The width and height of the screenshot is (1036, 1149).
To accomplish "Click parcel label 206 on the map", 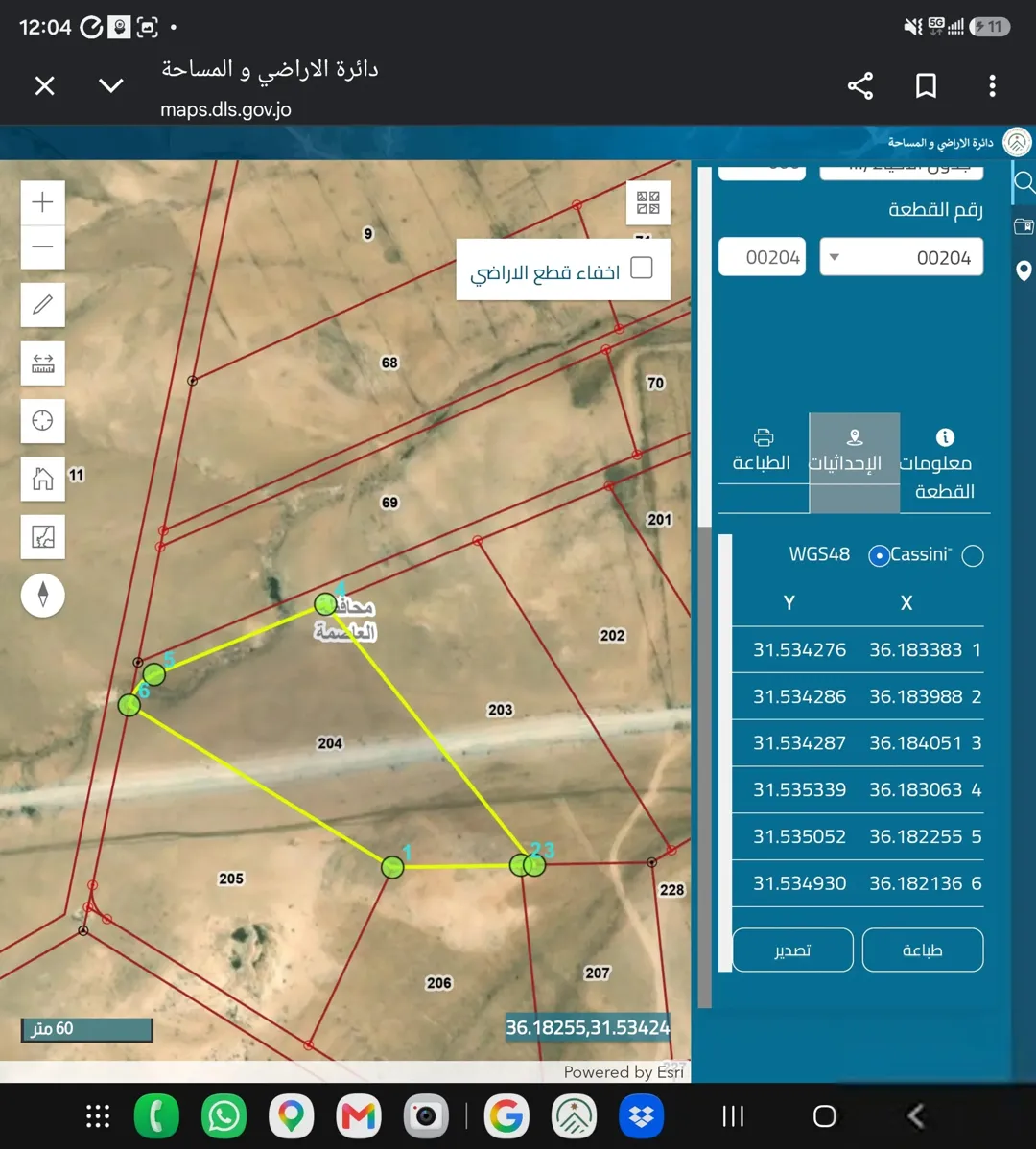I will 439,983.
